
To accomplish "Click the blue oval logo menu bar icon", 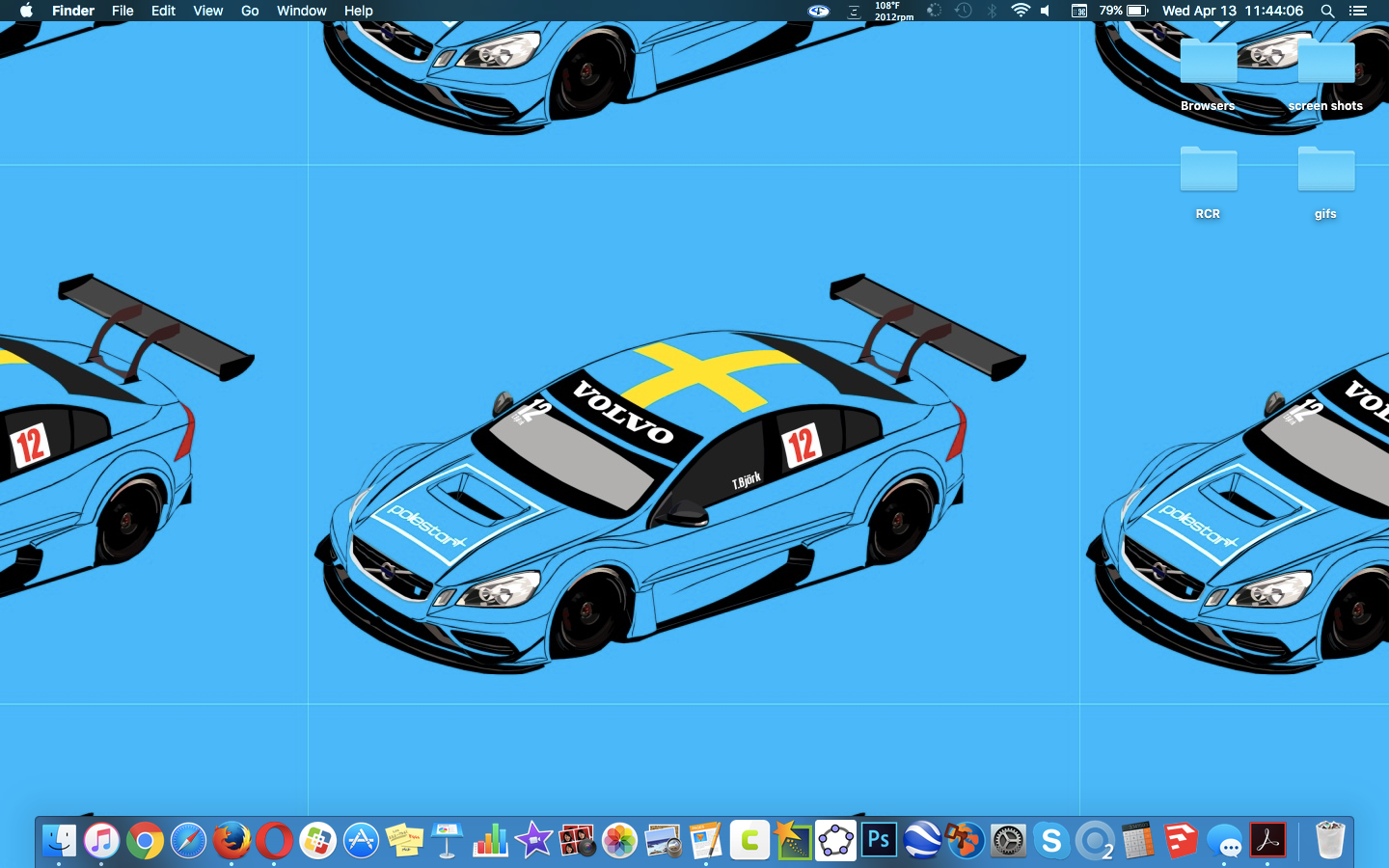I will [819, 11].
